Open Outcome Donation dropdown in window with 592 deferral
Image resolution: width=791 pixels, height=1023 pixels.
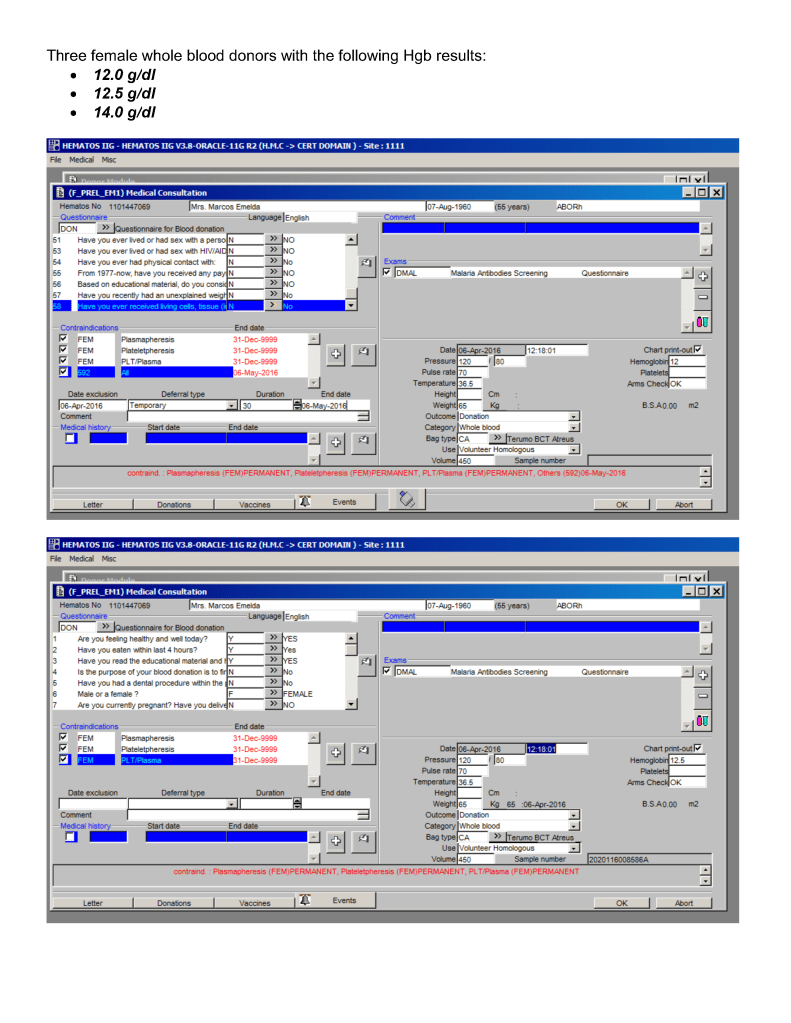(x=573, y=416)
